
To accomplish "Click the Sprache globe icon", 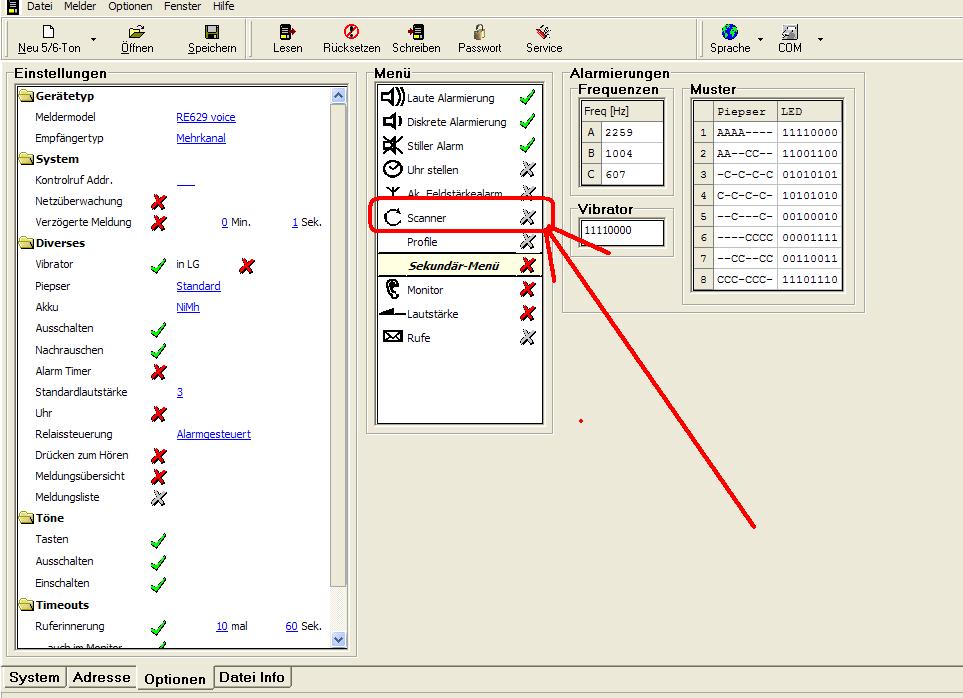I will point(730,33).
